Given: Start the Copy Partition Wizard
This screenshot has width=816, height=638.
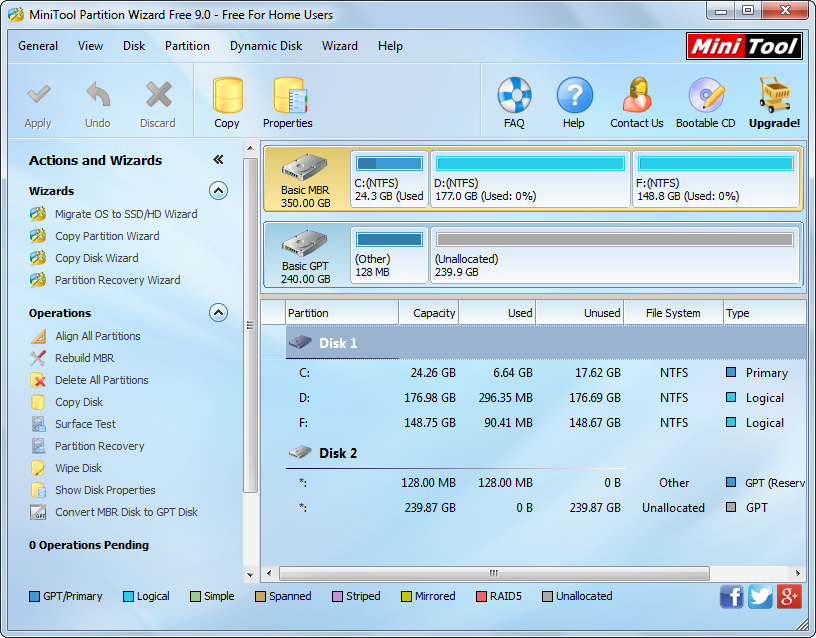Looking at the screenshot, I should coord(107,236).
